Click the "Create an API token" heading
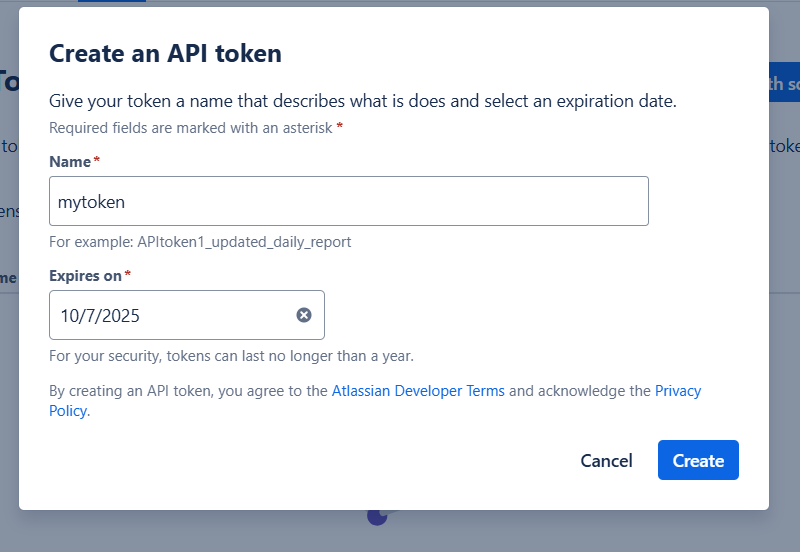 pyautogui.click(x=165, y=54)
